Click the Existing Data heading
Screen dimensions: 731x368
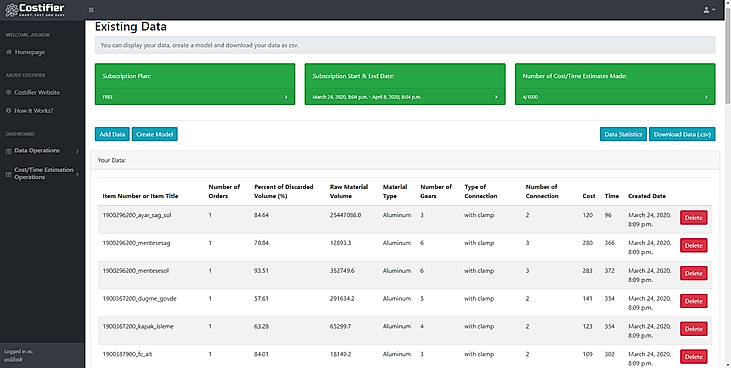[131, 27]
